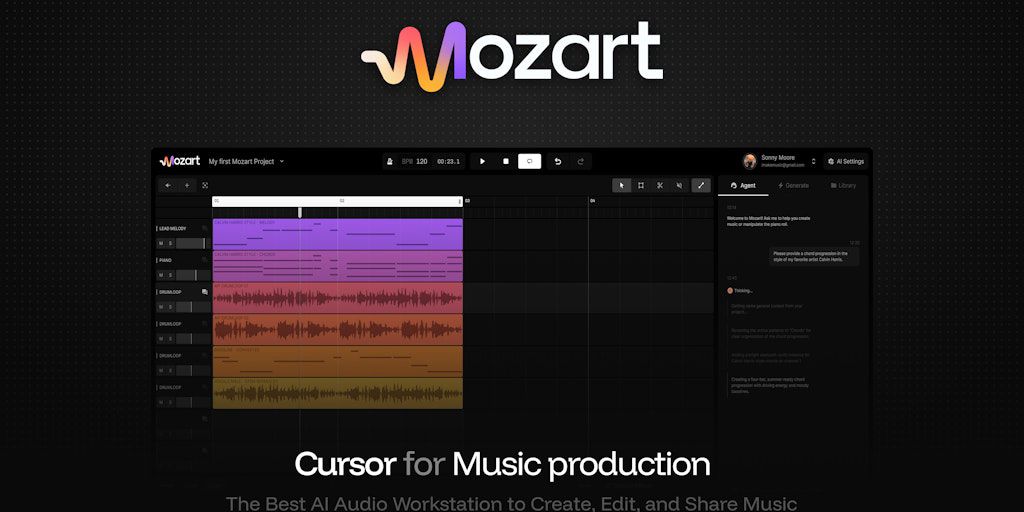Viewport: 1024px width, 512px height.
Task: Mute the Lead Melody track
Action: 161,244
